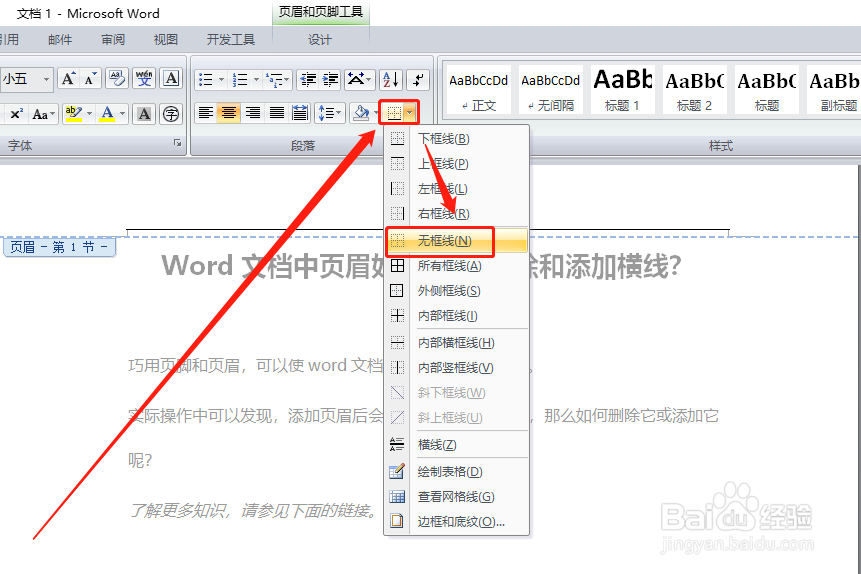Toggle Show/Hide paragraph marks
This screenshot has height=574, width=861.
(418, 80)
